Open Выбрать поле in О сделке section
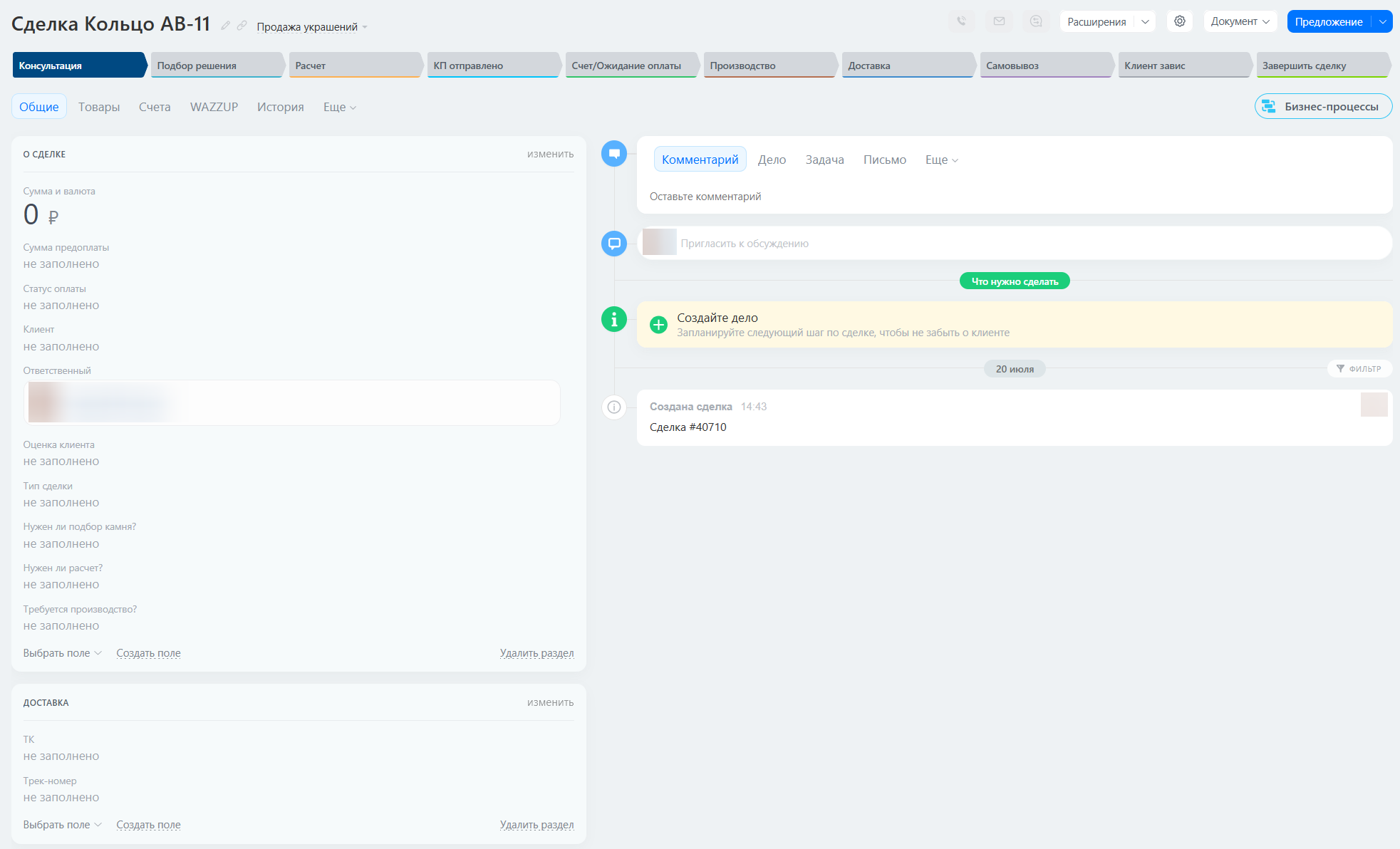This screenshot has height=849, width=1400. (62, 653)
